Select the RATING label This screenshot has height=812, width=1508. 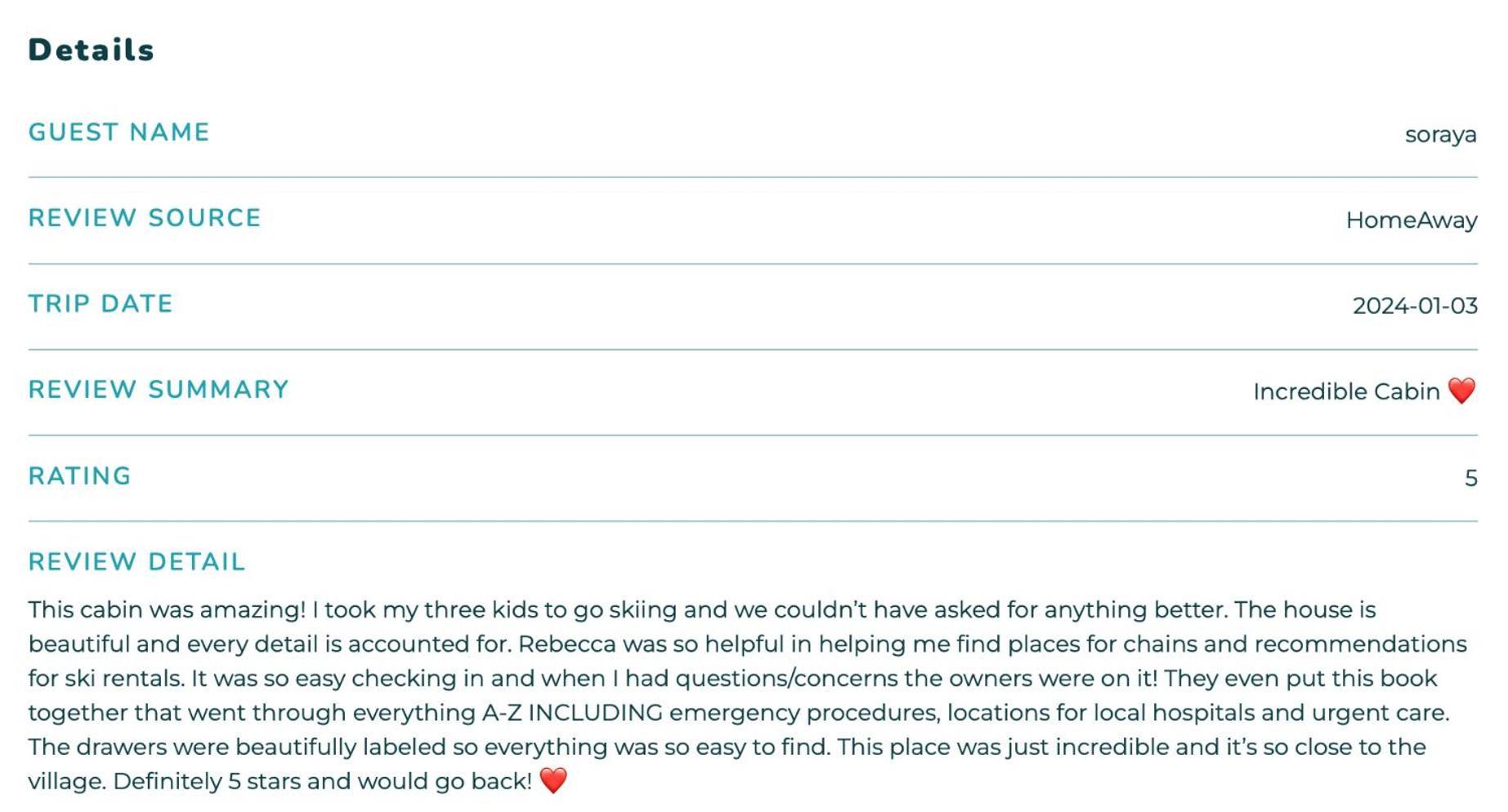[x=79, y=476]
